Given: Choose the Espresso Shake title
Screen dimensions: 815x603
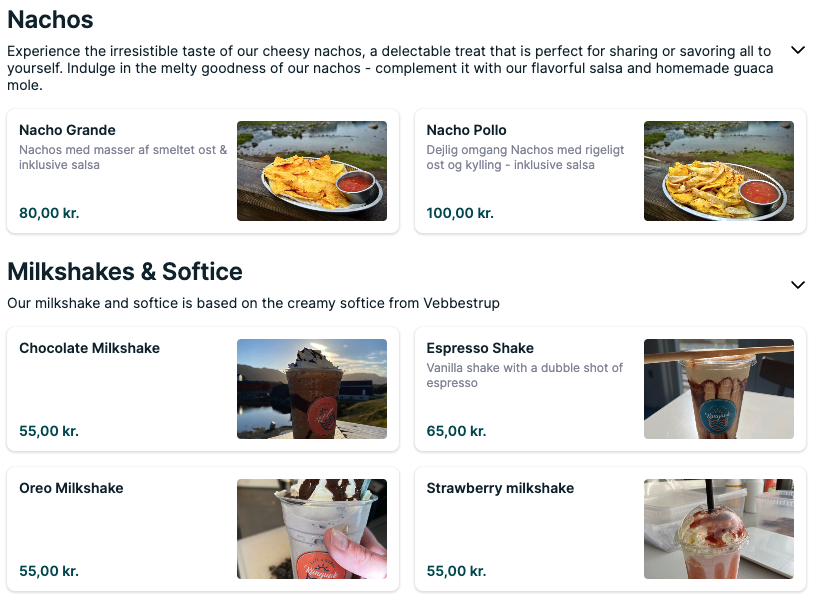Looking at the screenshot, I should coord(480,348).
